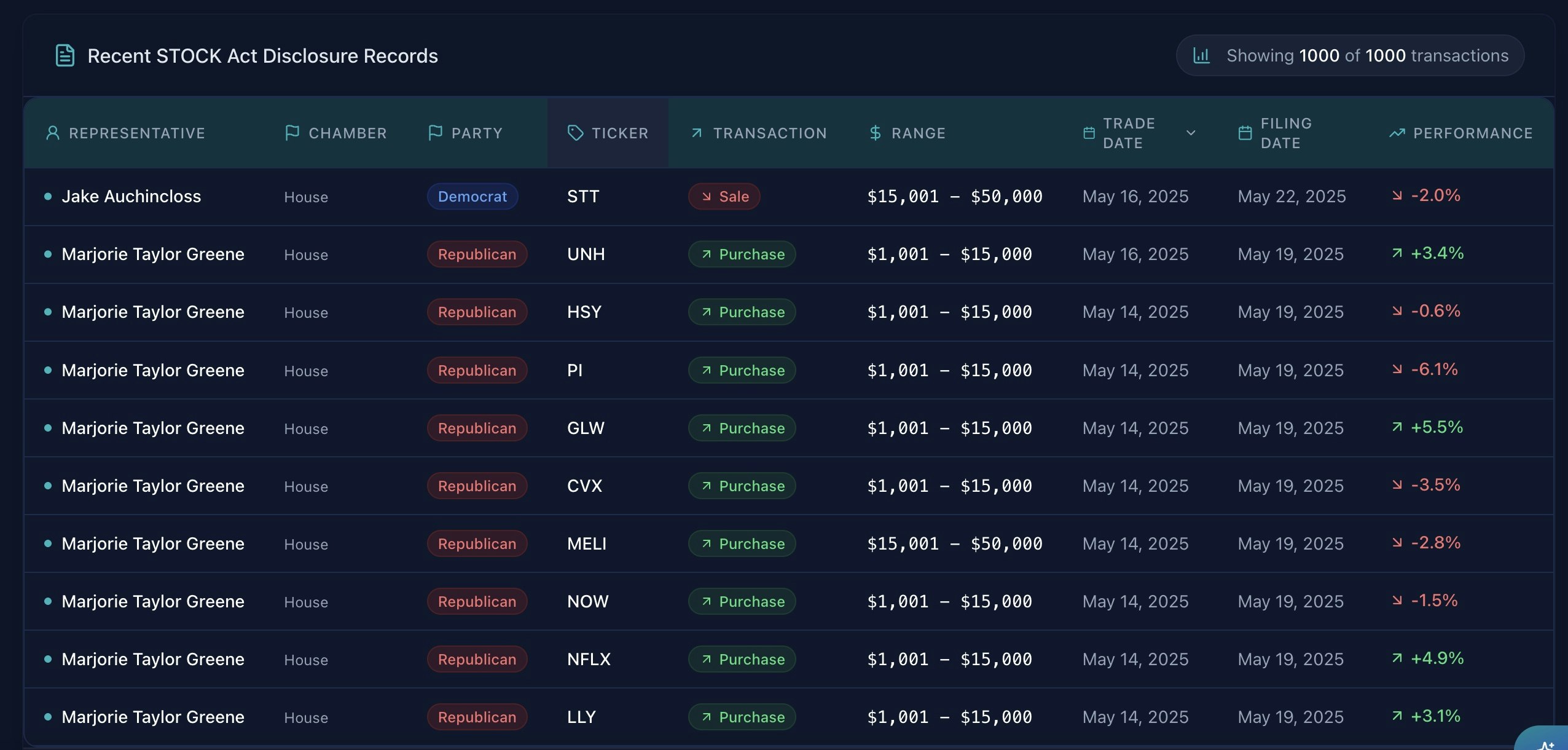Image resolution: width=1568 pixels, height=750 pixels.
Task: Click the +4.9% performance value for NFLX
Action: (1437, 658)
